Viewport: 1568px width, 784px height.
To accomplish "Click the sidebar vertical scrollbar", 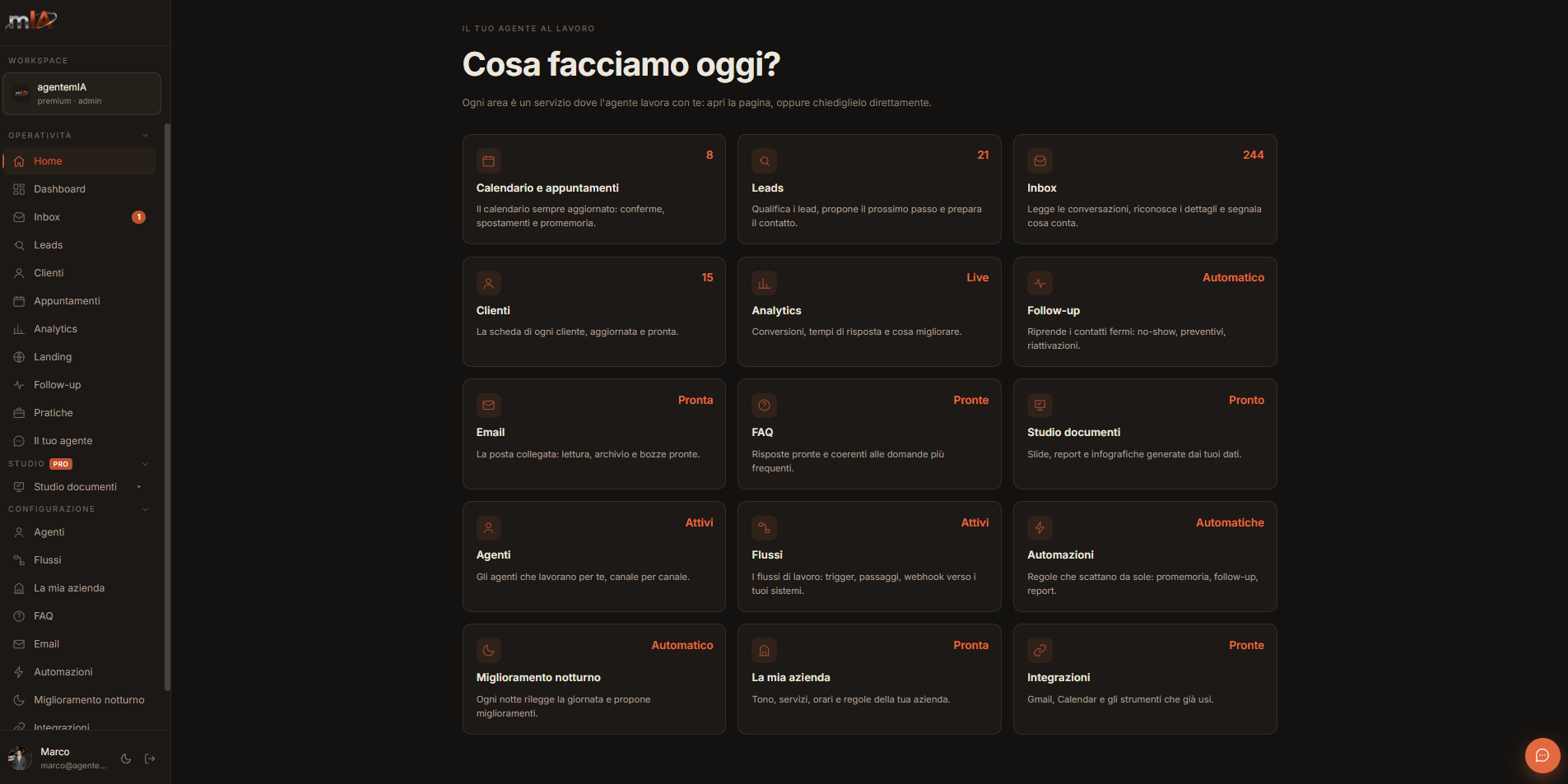I will pos(168,407).
